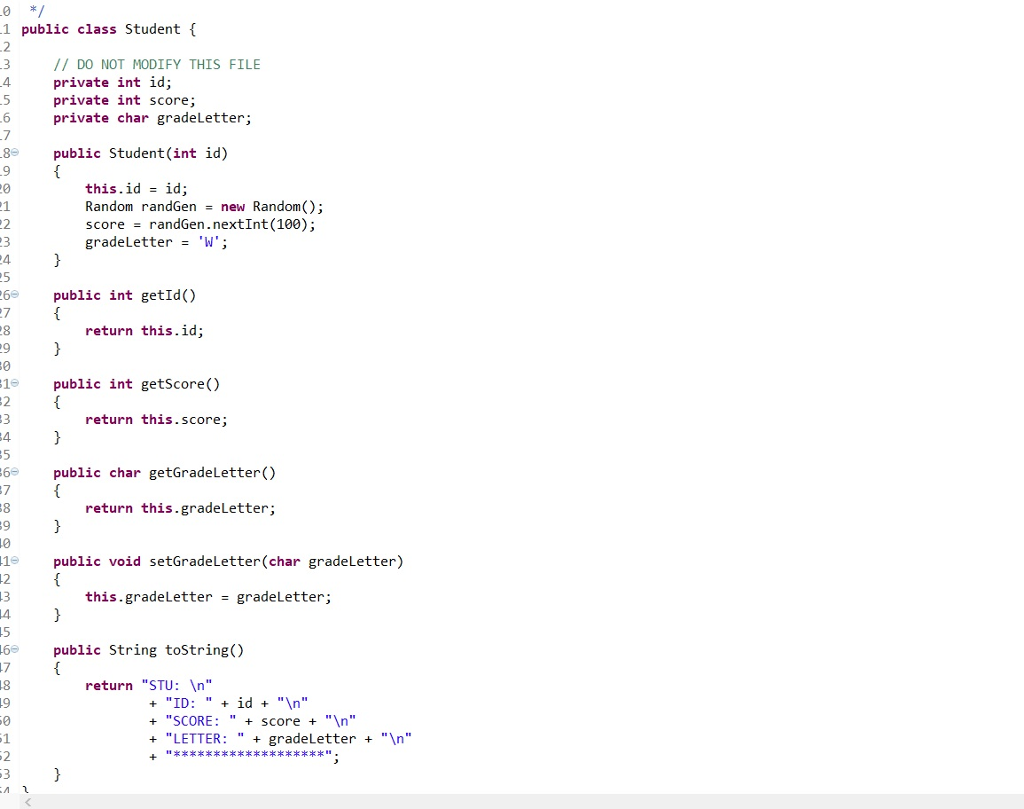Screen dimensions: 1024x809
Task: Click the DO NOT MODIFY THIS FILE comment
Action: 155,64
